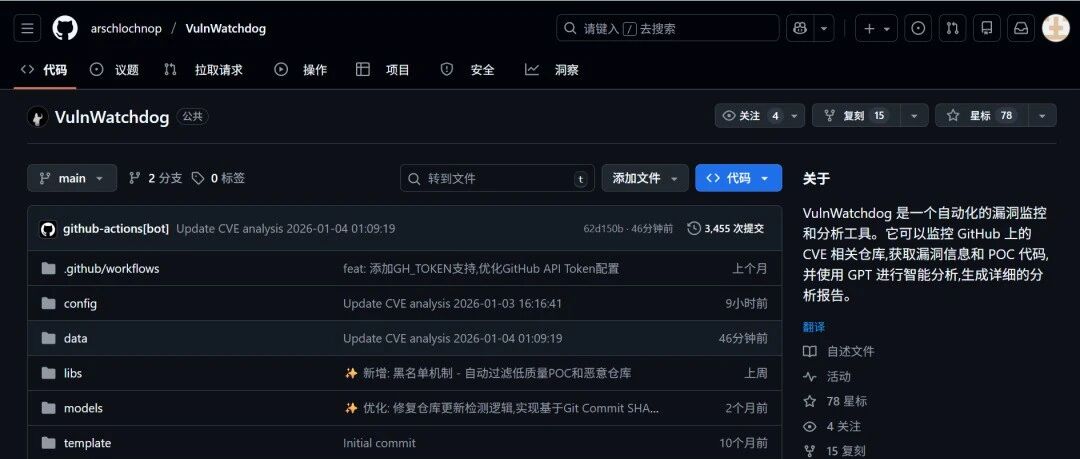The height and width of the screenshot is (459, 1080).
Task: Switch to the 操作 tab
Action: pyautogui.click(x=301, y=70)
